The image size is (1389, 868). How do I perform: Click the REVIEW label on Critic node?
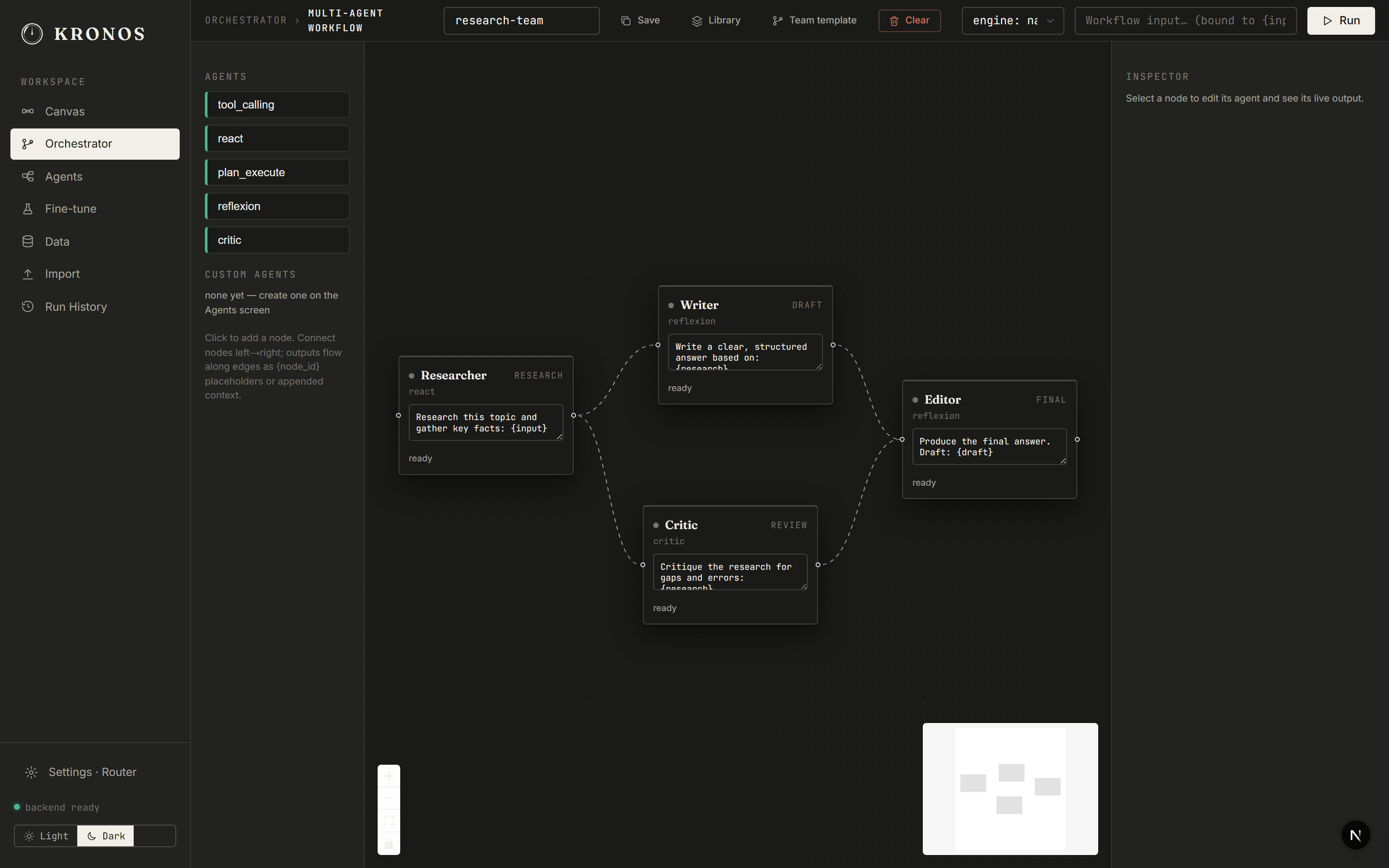click(789, 525)
